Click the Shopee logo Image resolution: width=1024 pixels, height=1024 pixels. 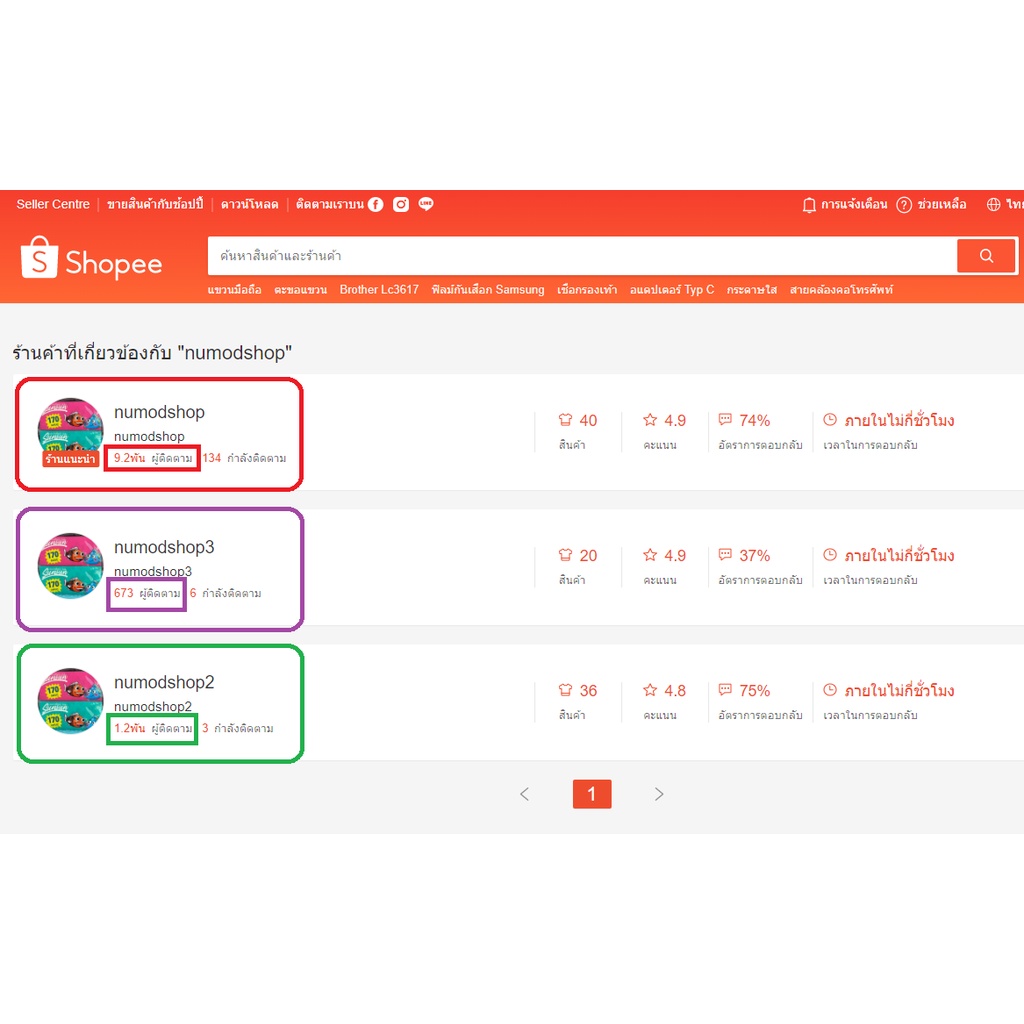(x=92, y=259)
